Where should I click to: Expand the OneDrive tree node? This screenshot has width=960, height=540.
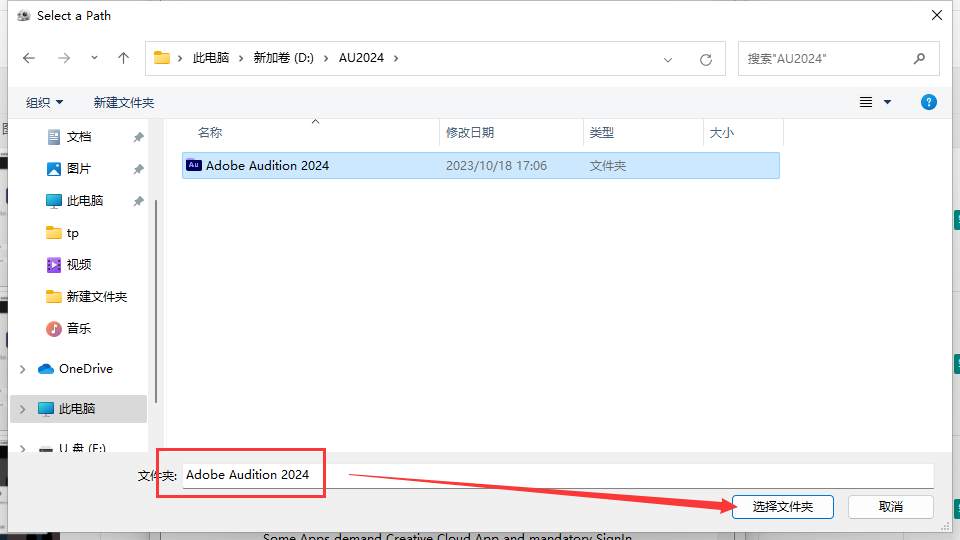[23, 369]
